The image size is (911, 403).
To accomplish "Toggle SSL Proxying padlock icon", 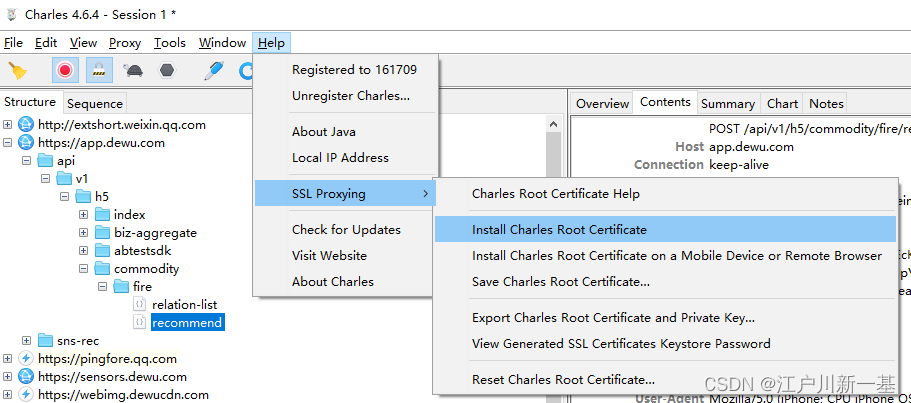I will click(x=99, y=71).
